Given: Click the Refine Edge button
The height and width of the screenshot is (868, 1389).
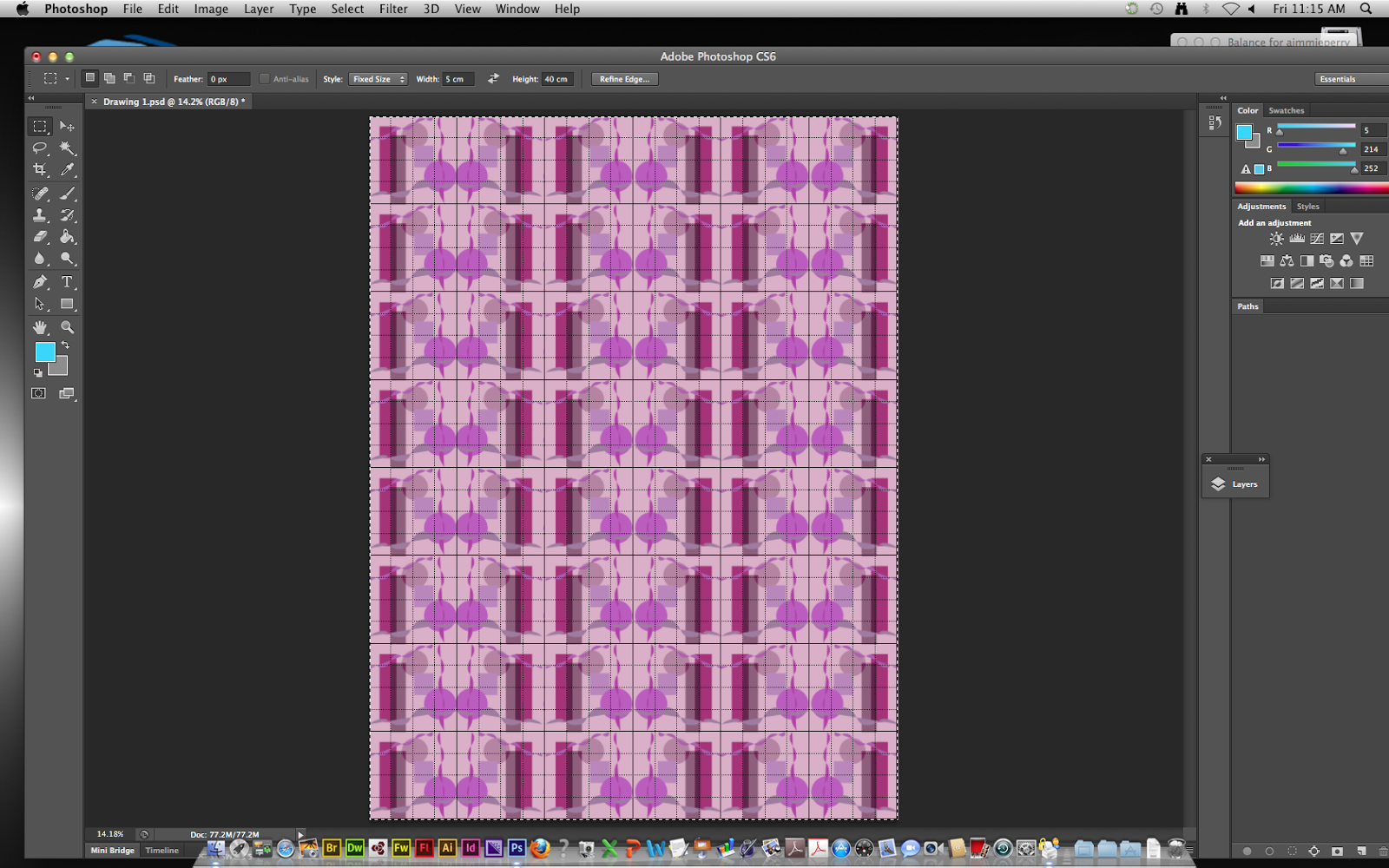Looking at the screenshot, I should pyautogui.click(x=623, y=78).
